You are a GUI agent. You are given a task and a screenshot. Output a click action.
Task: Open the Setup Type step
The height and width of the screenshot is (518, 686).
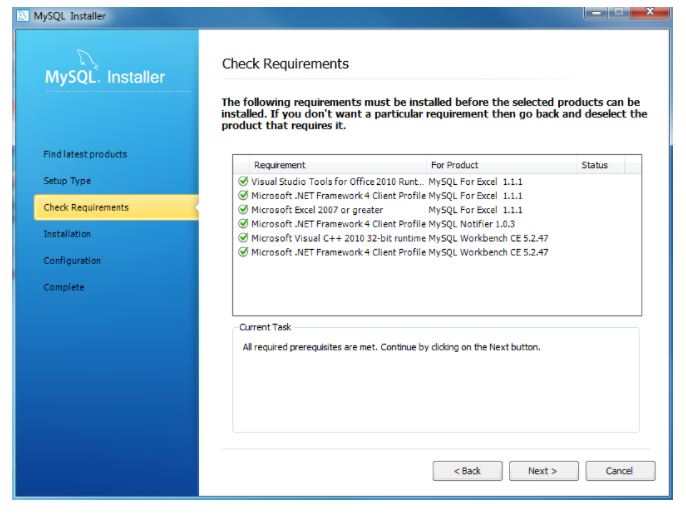(x=67, y=181)
